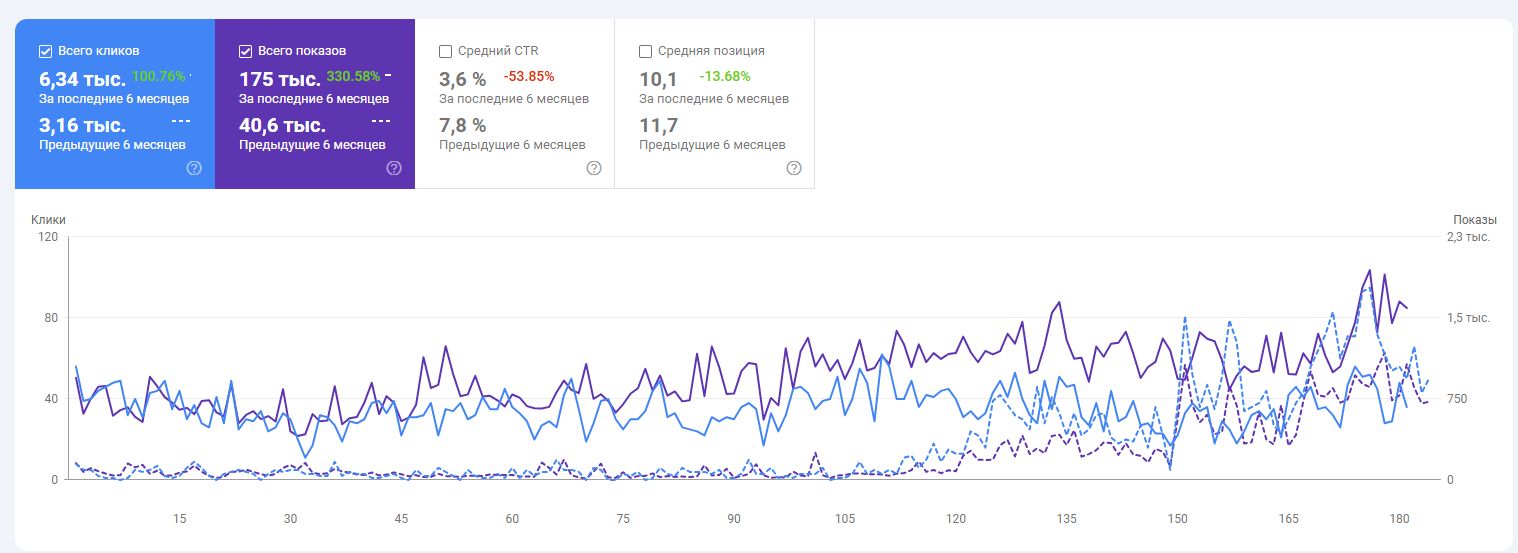This screenshot has width=1518, height=553.
Task: Open help icon in Средний CTR card
Action: tap(594, 168)
